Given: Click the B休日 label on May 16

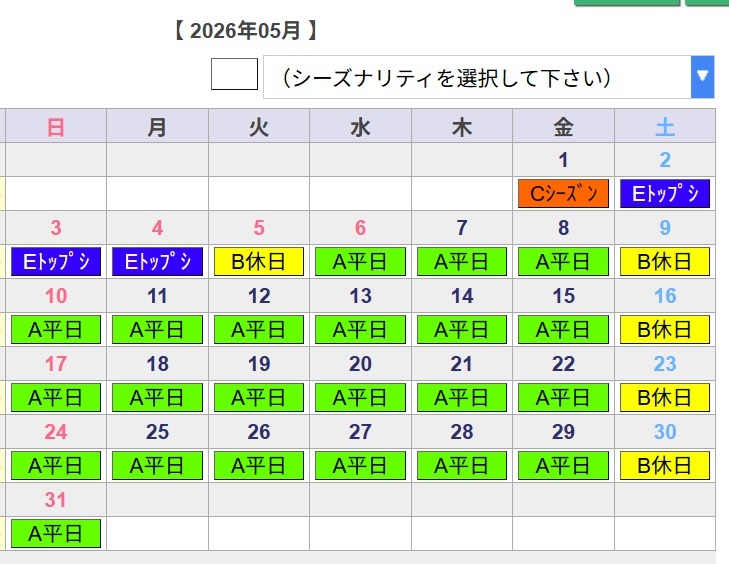Looking at the screenshot, I should (665, 329).
